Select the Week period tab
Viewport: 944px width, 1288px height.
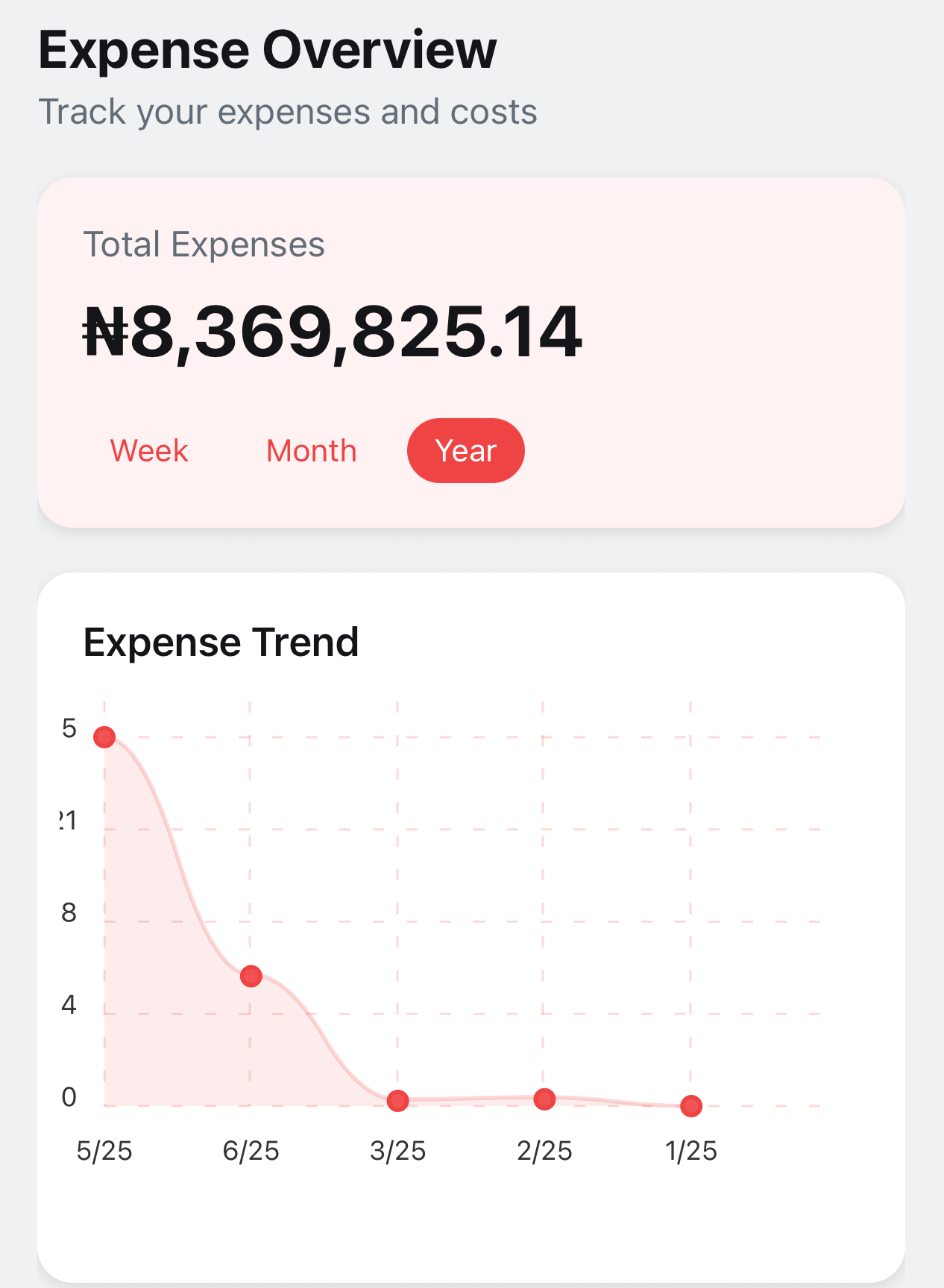click(x=149, y=451)
